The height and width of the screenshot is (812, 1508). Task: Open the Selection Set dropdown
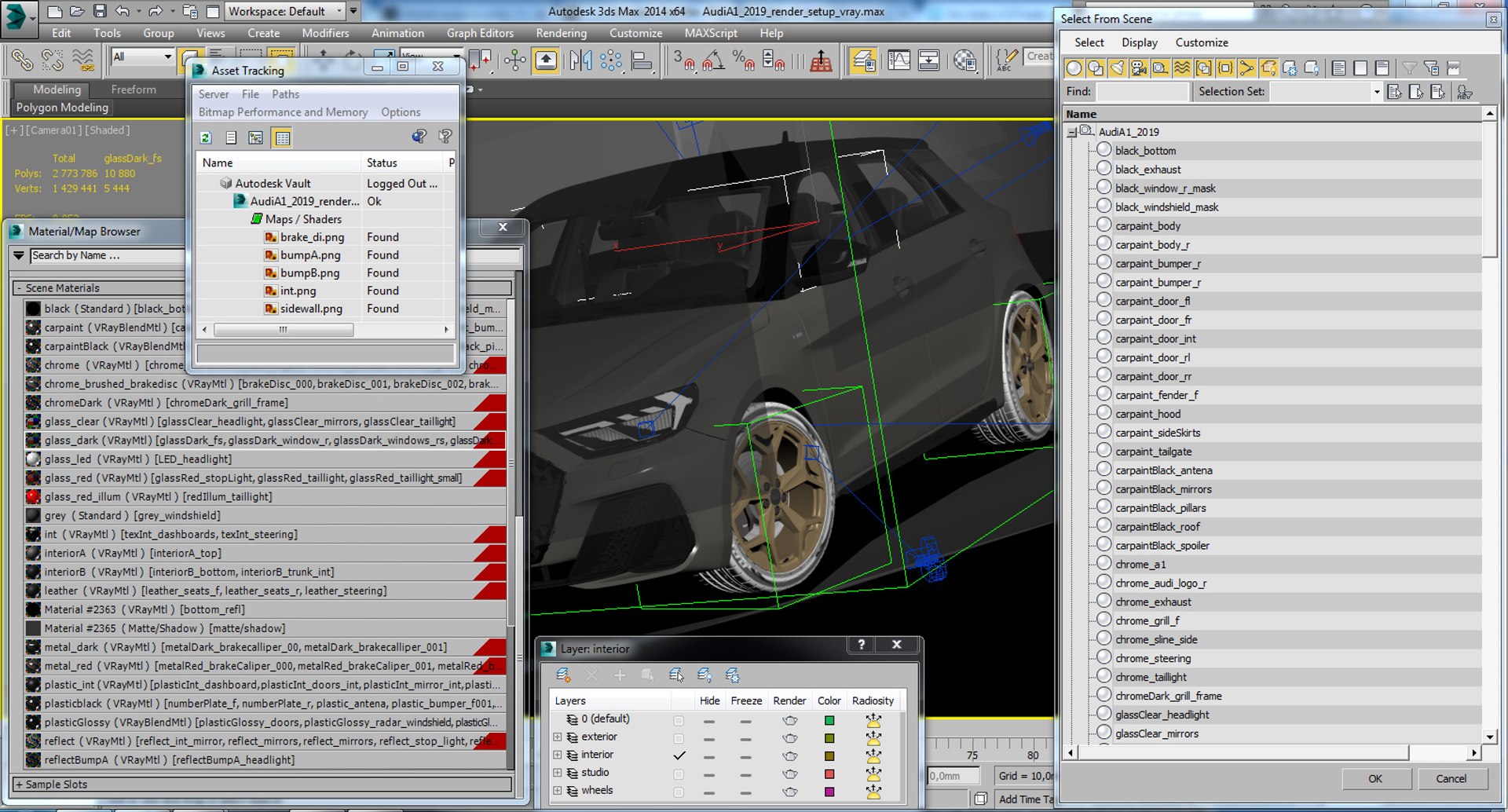[x=1376, y=92]
